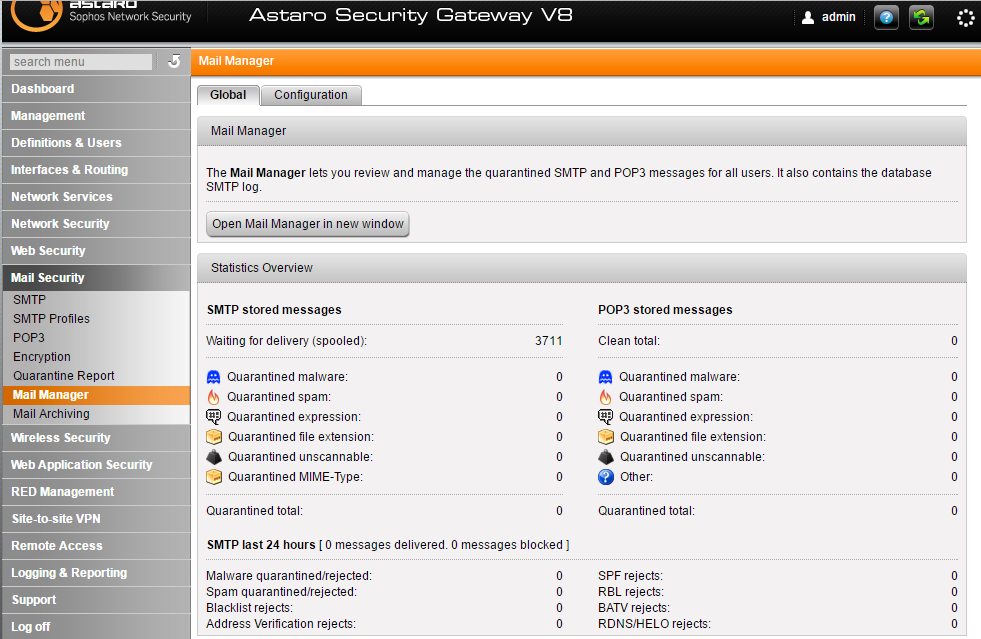This screenshot has height=639, width=981.
Task: Click 'RBL rejects:' label
Action: pos(631,592)
